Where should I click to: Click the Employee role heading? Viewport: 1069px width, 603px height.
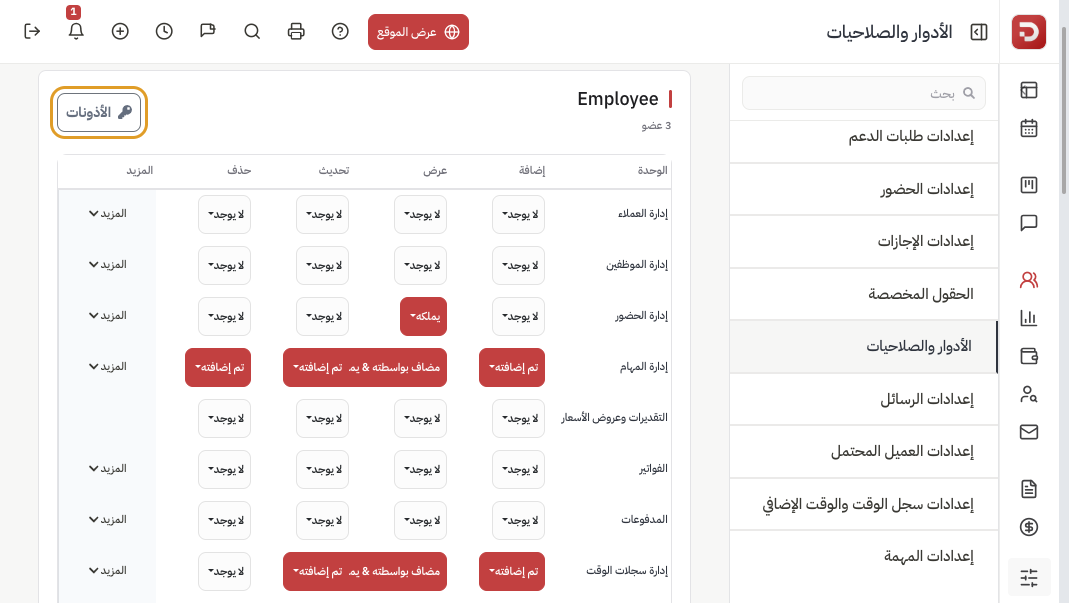point(618,99)
